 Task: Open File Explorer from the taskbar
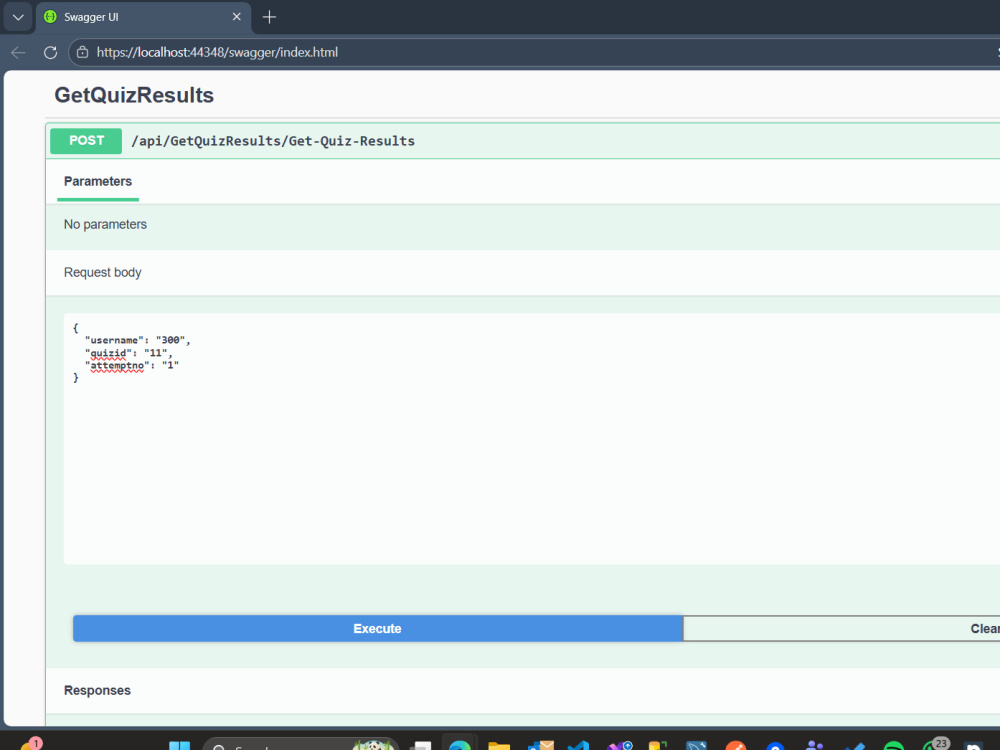tap(499, 746)
